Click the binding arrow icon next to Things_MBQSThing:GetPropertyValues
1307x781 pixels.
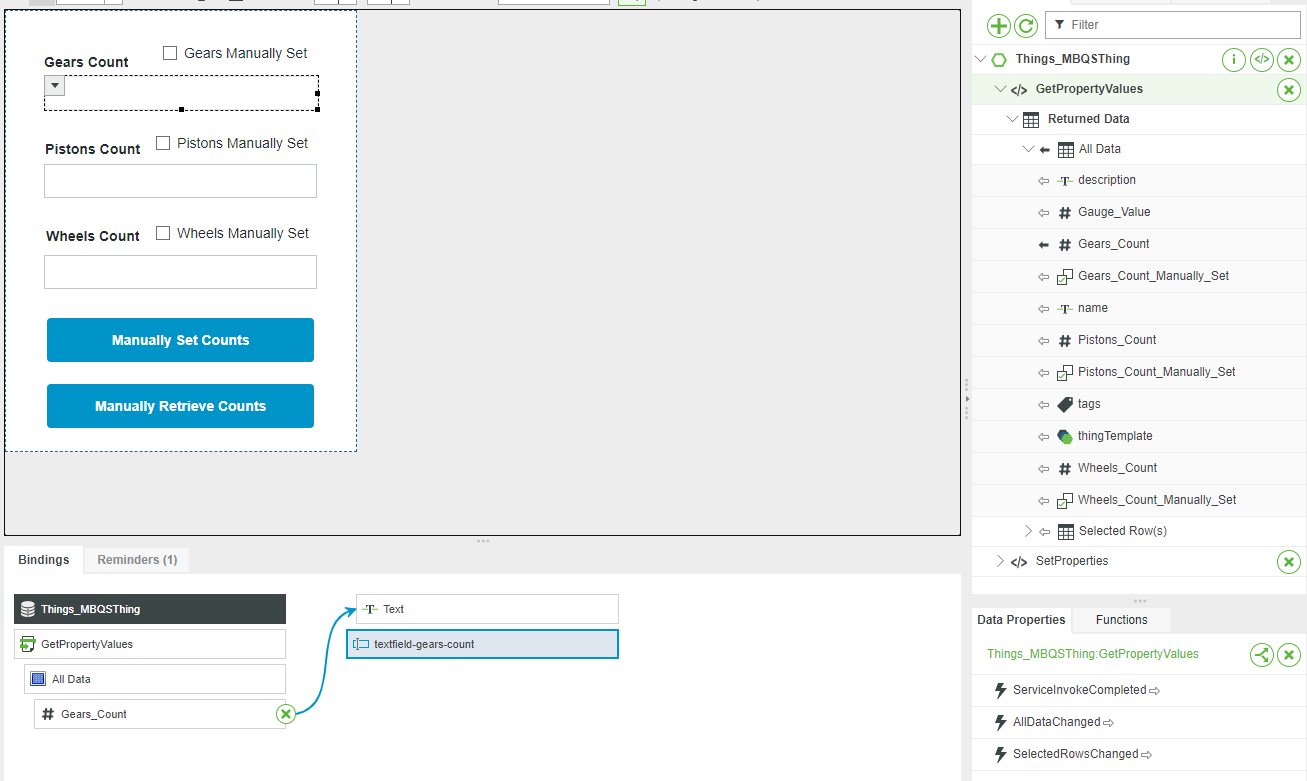pos(1261,655)
